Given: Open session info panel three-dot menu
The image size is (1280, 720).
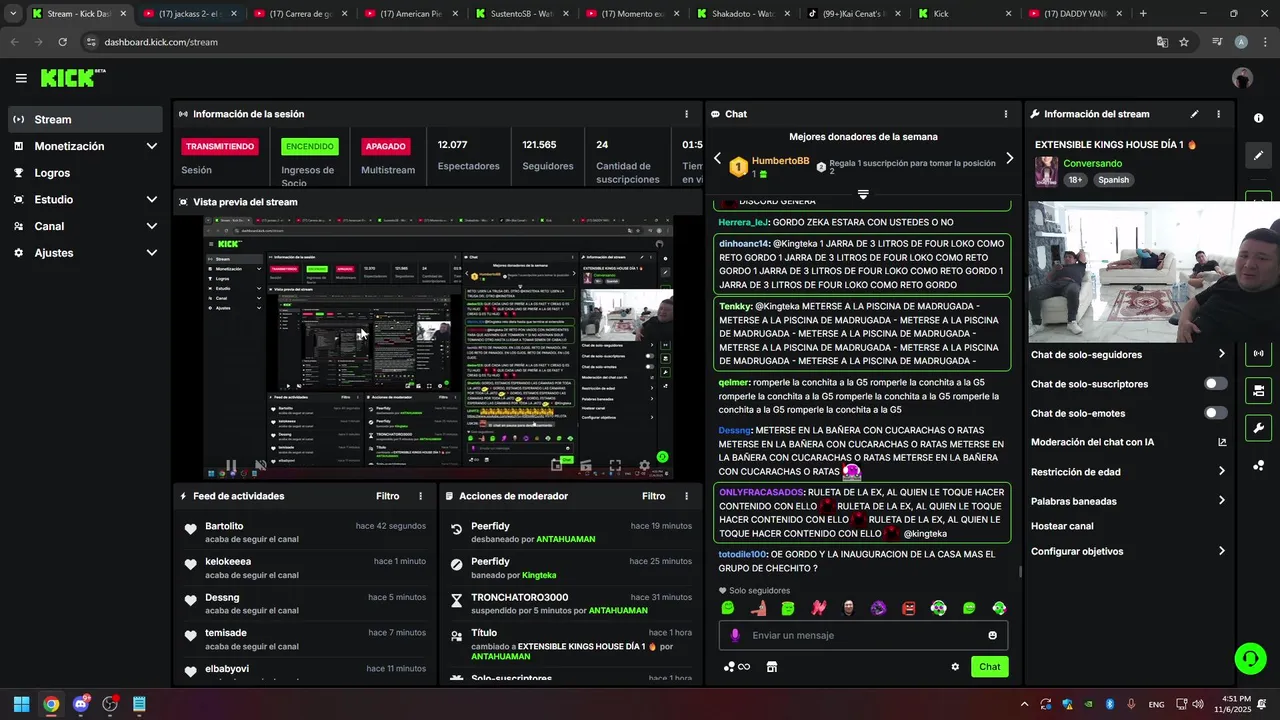Looking at the screenshot, I should (686, 114).
